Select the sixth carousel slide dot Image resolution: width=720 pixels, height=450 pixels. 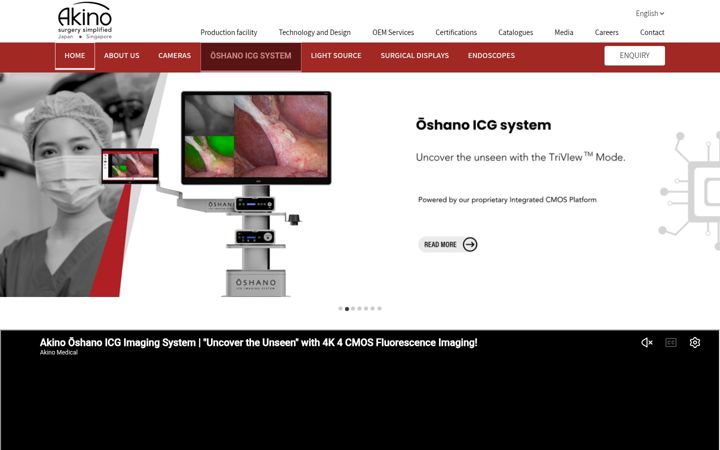(x=372, y=309)
